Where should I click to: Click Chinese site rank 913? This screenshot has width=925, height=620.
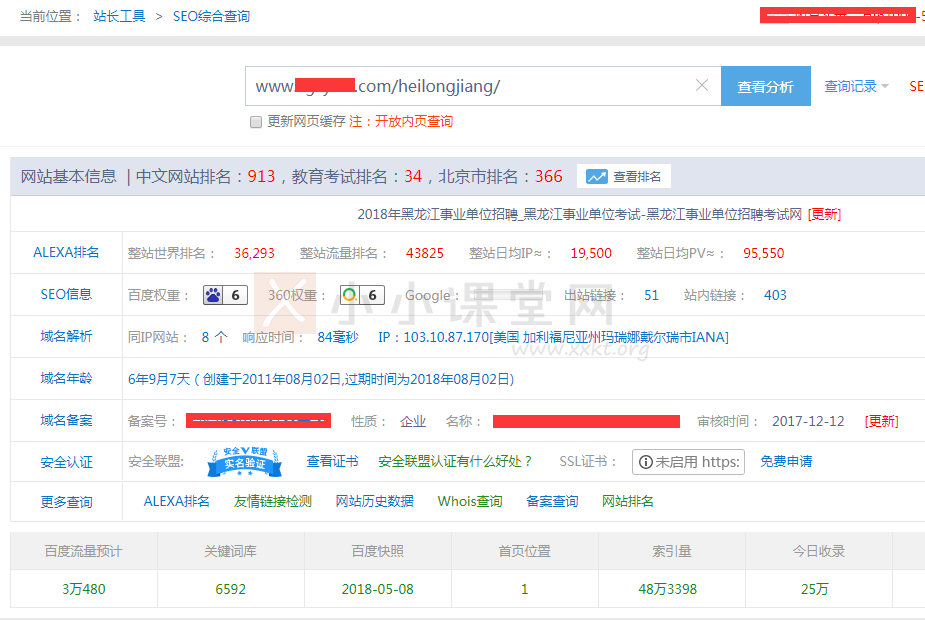pos(261,176)
